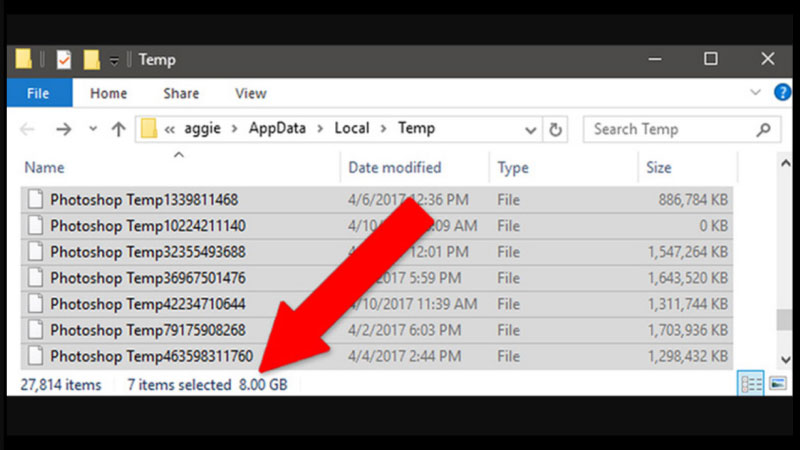This screenshot has width=800, height=450.
Task: Go back using the Back arrow
Action: point(28,129)
